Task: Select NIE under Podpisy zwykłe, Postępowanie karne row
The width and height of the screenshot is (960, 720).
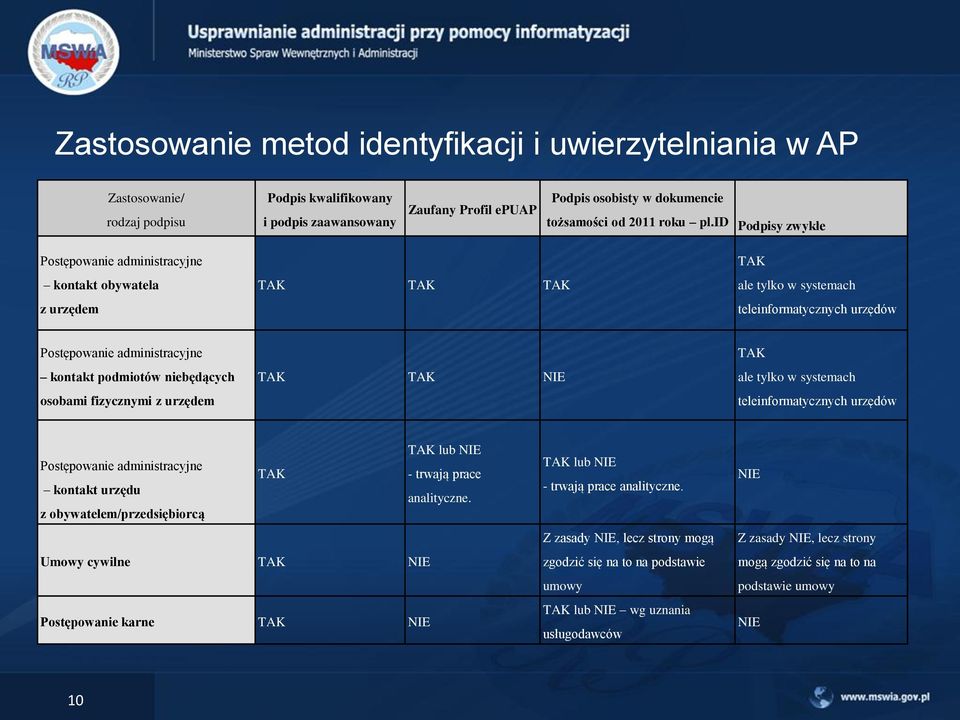Action: tap(749, 622)
